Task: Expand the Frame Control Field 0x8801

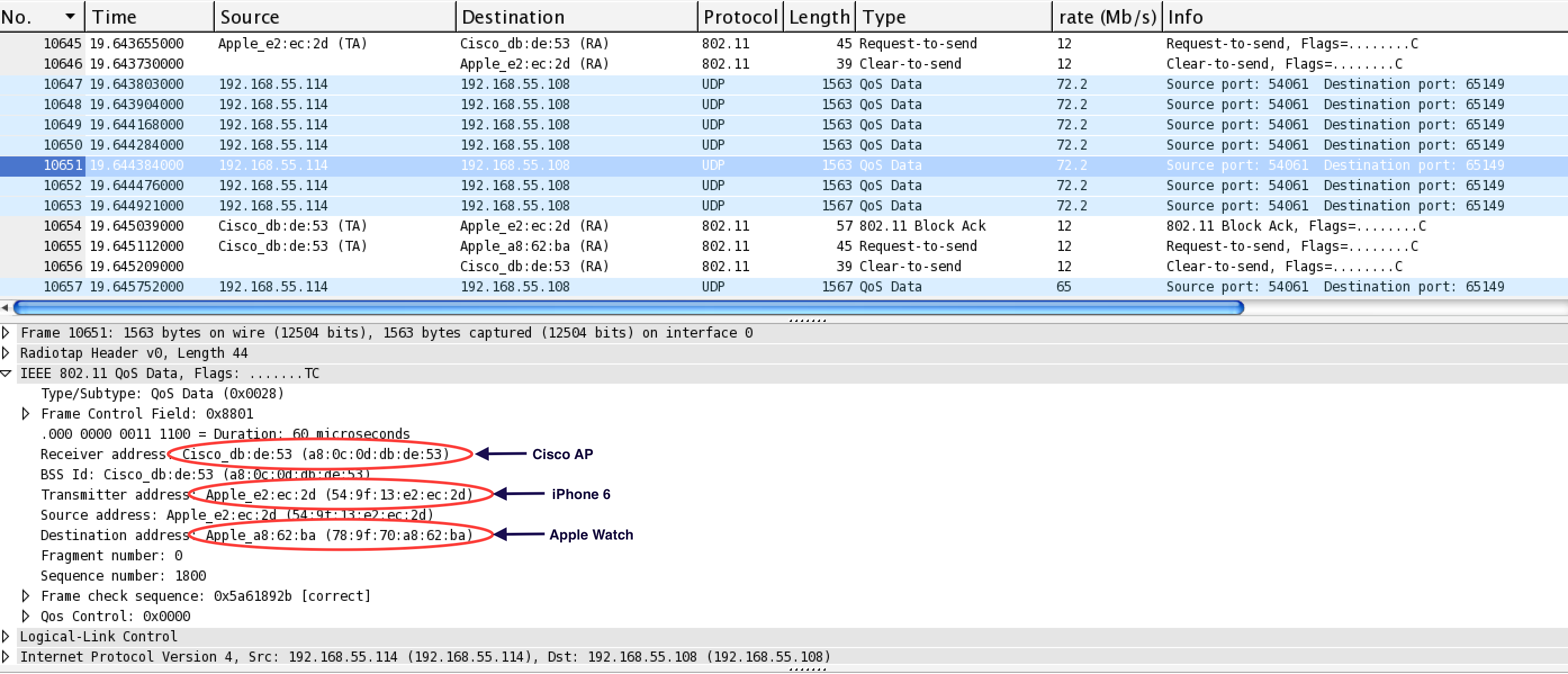Action: [x=25, y=414]
